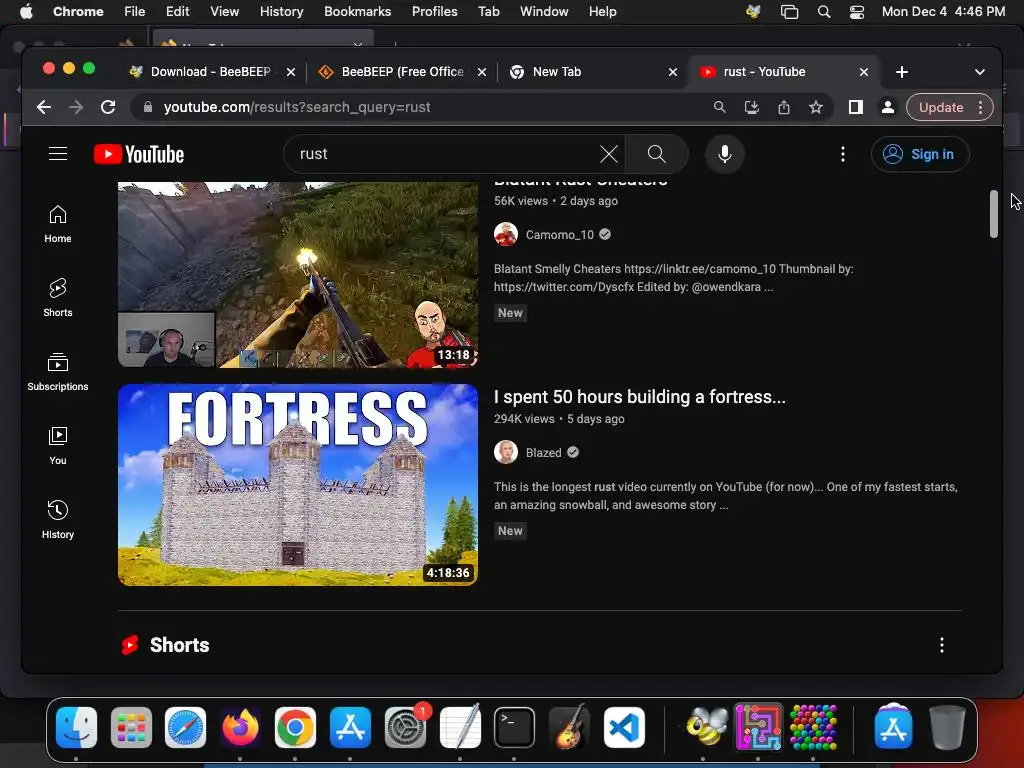Open 'I spent 50 hours building a fortress' title
This screenshot has width=1024, height=768.
(639, 397)
